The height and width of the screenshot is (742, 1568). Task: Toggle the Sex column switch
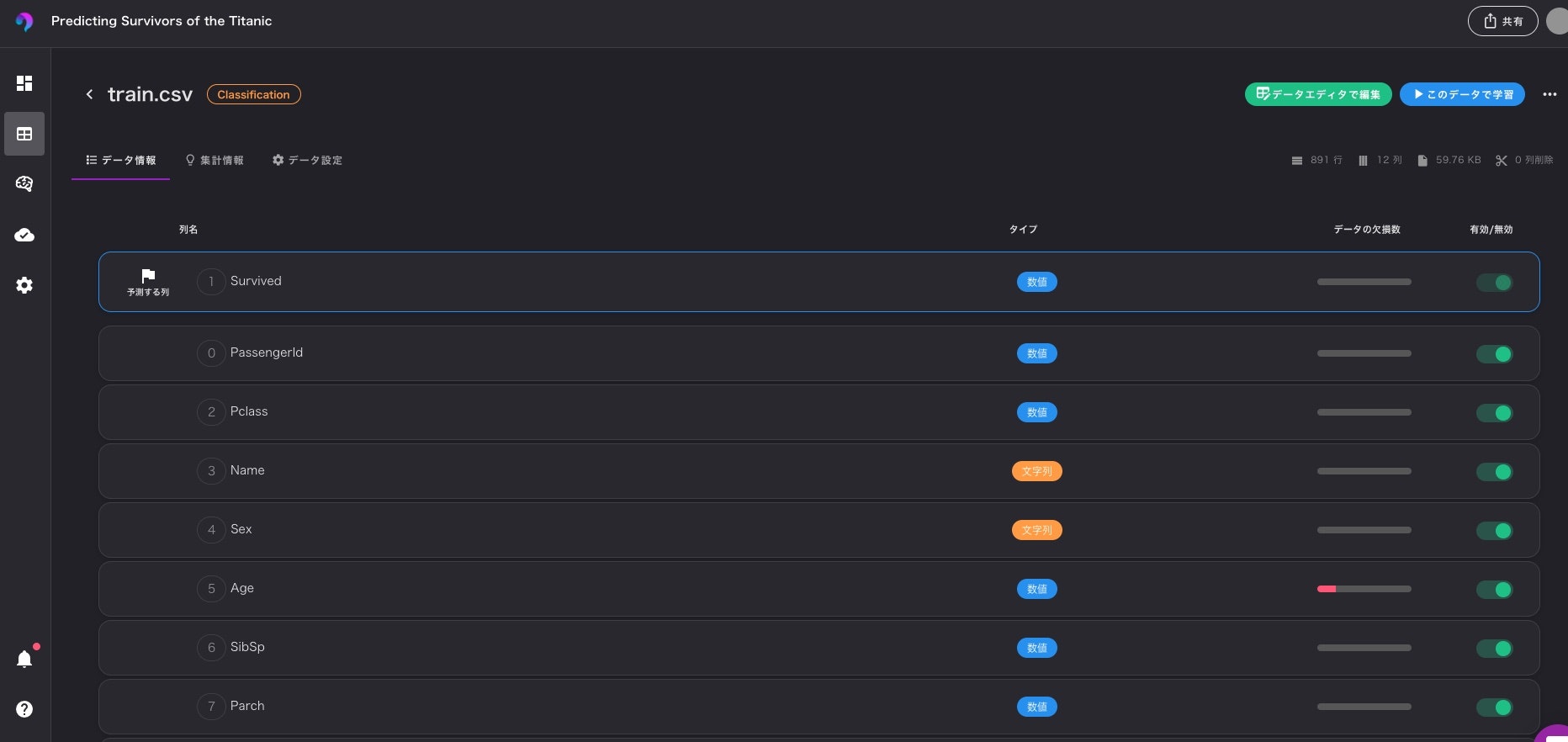1495,531
